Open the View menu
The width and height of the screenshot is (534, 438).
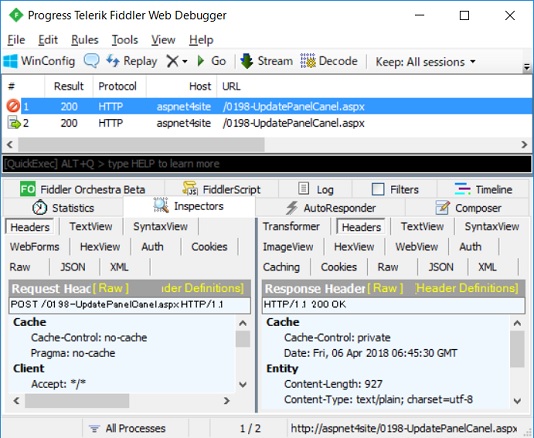pyautogui.click(x=163, y=40)
